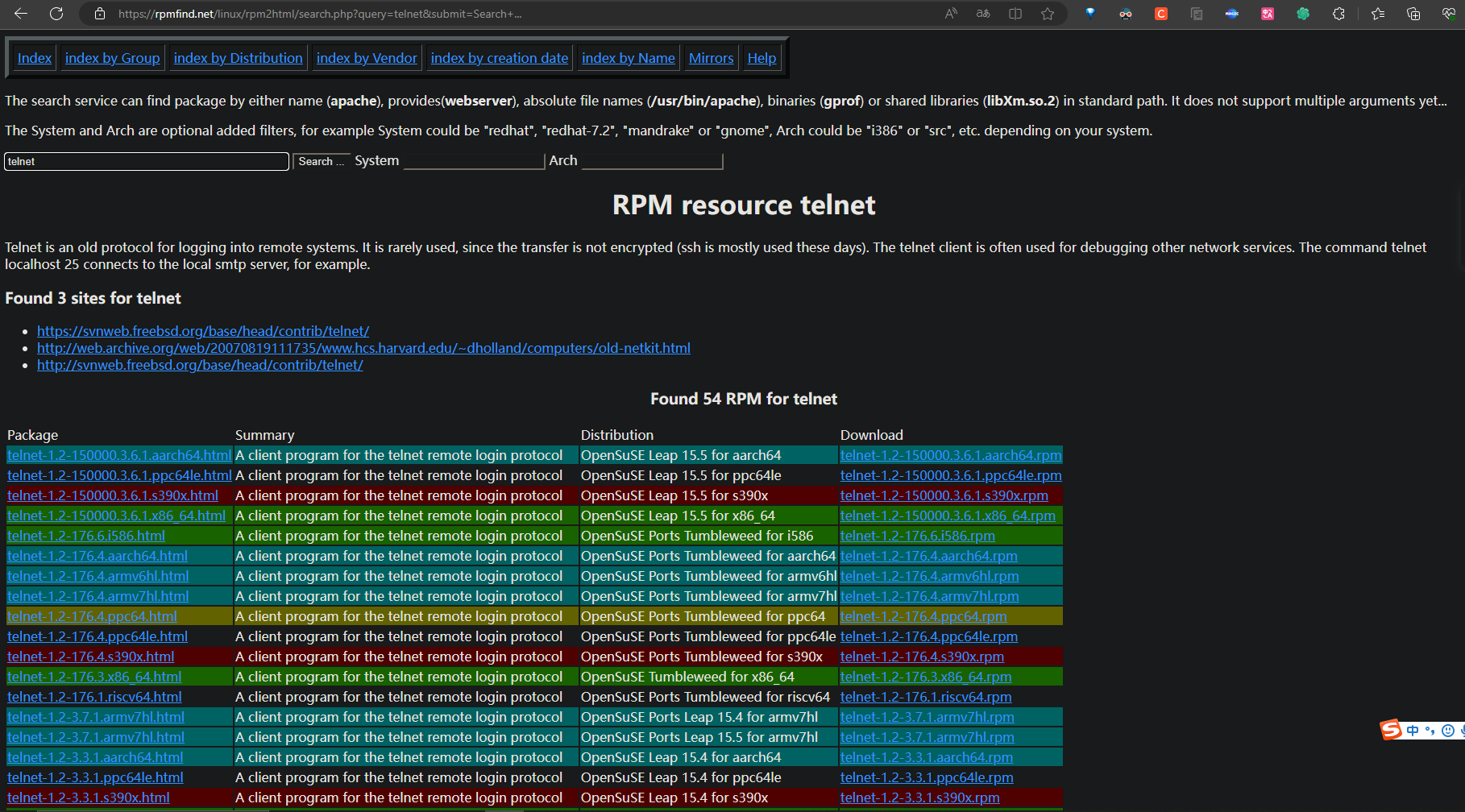Open the pink translate extension icon

(x=1268, y=14)
